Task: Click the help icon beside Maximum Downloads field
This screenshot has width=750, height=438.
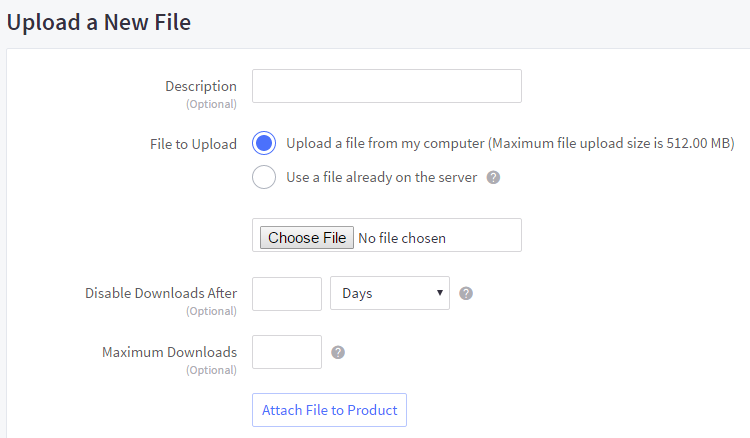Action: tap(338, 352)
